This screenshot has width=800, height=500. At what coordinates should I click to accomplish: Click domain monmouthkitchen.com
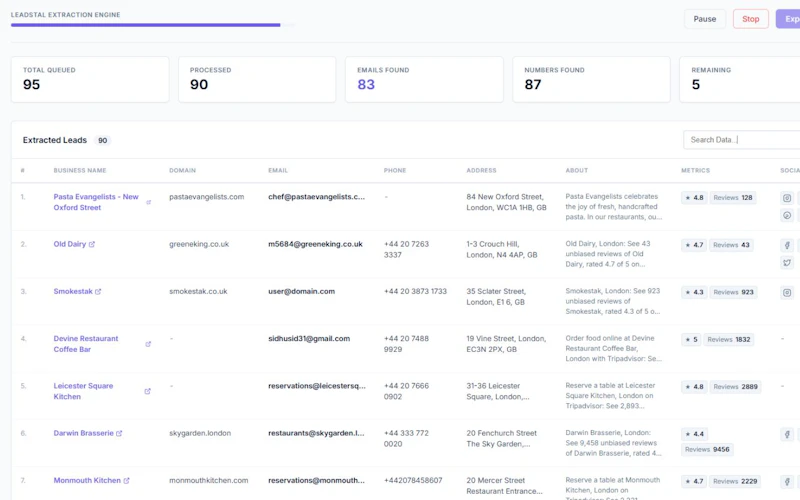pos(209,481)
